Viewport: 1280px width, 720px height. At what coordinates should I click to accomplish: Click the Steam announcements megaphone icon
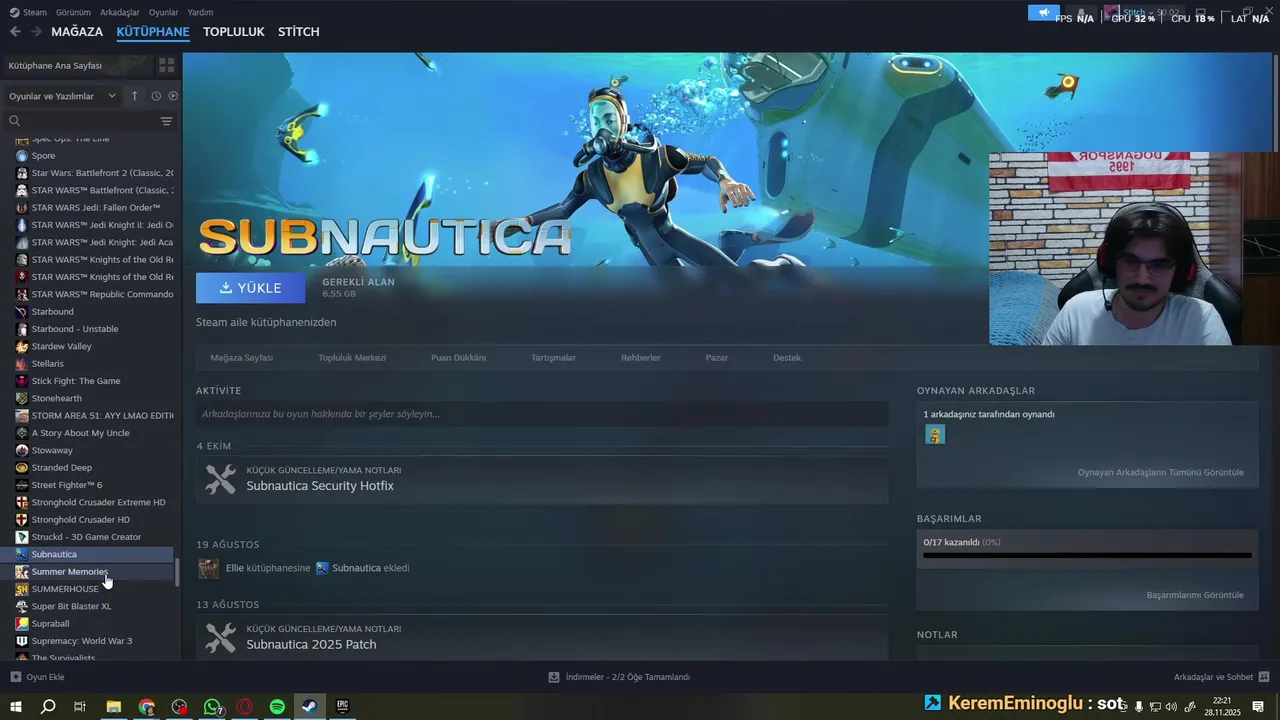(x=1043, y=13)
